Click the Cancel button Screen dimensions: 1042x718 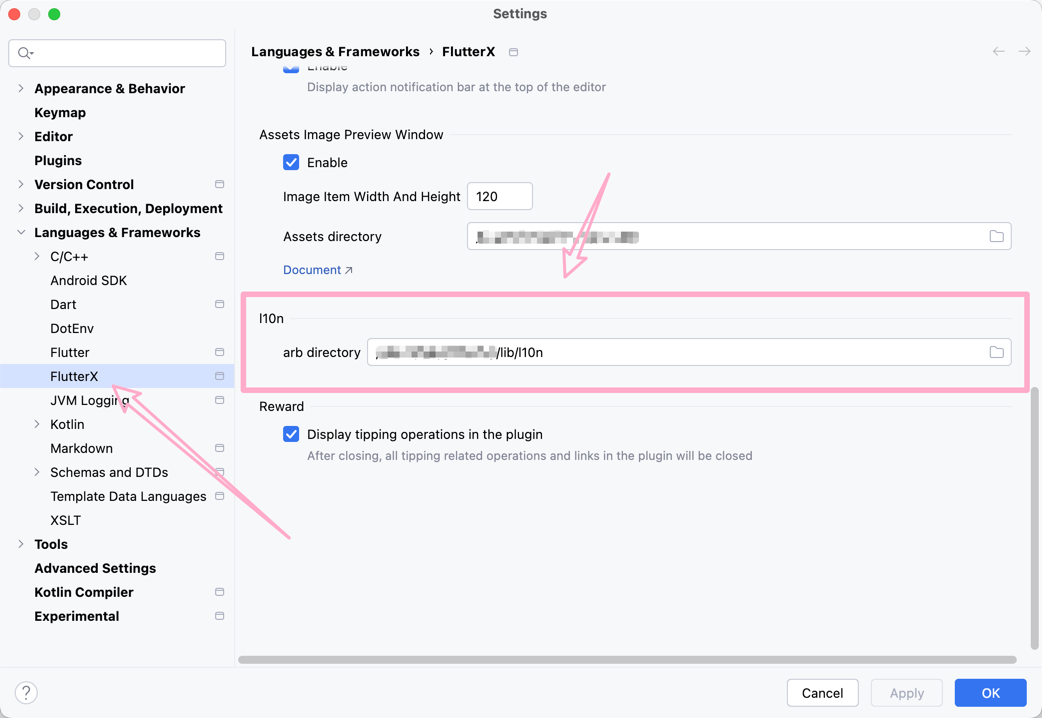coord(822,693)
